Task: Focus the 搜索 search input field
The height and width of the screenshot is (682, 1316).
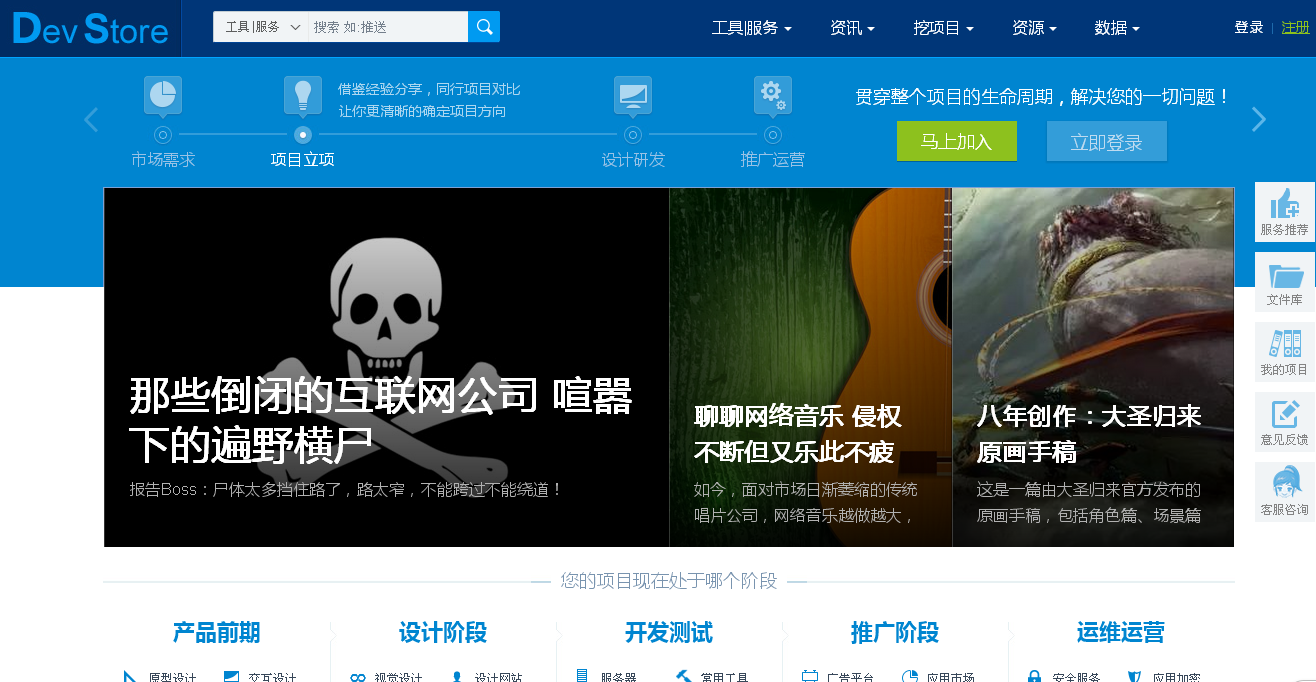Action: [388, 27]
